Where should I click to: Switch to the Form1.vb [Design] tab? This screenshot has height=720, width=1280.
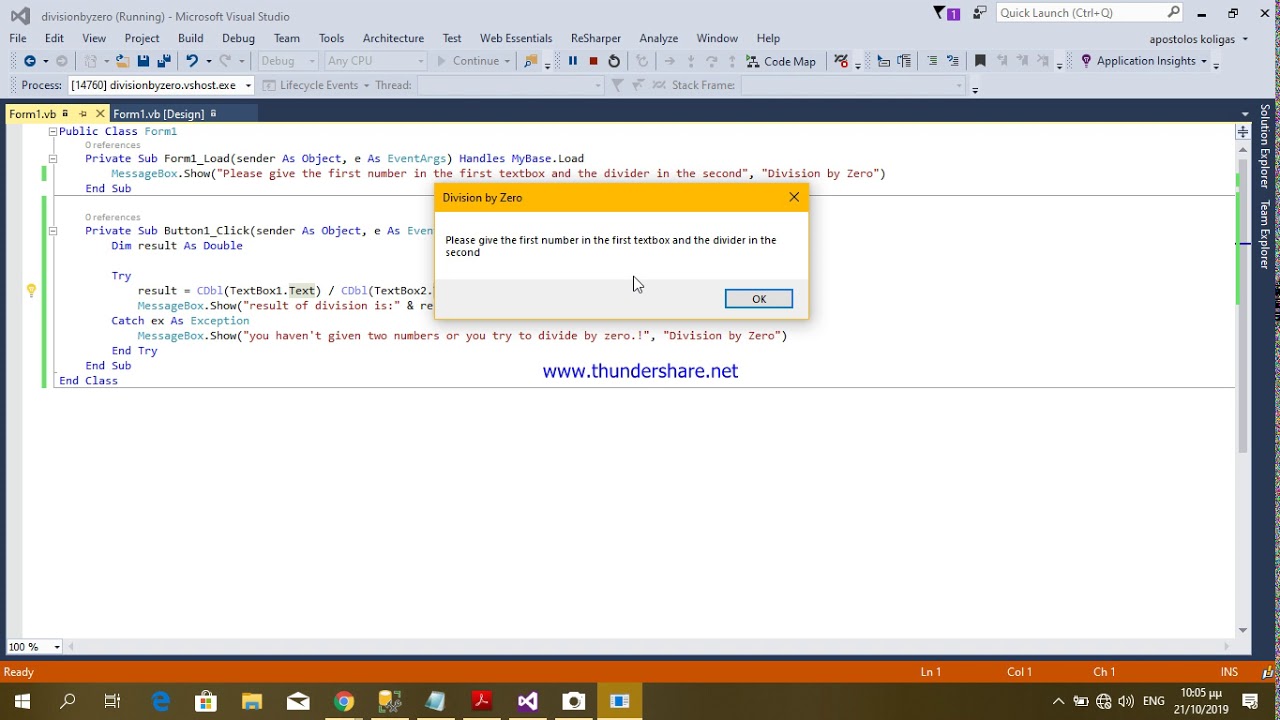coord(158,114)
